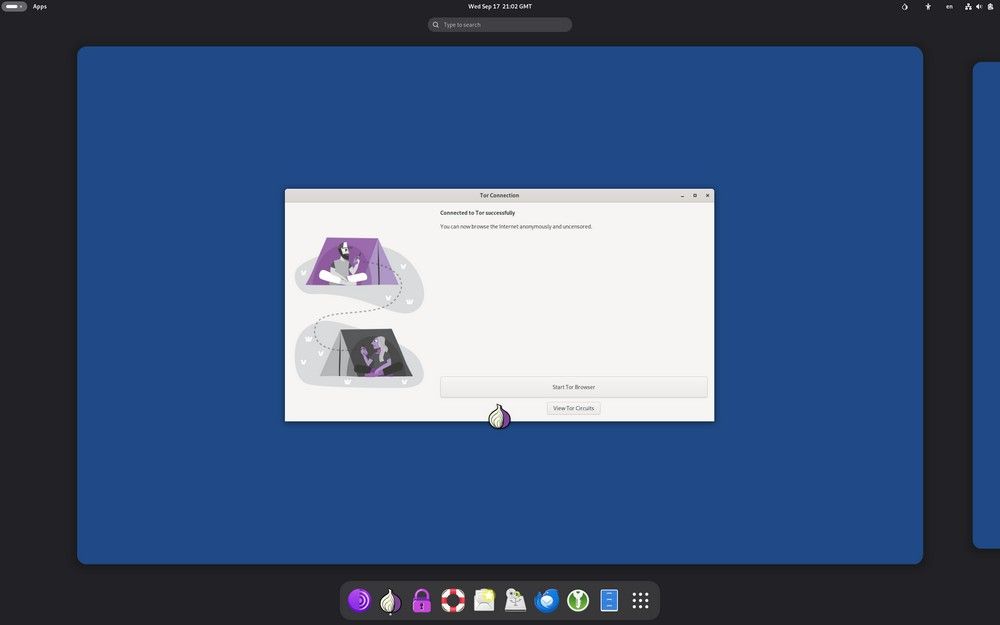Unlock Persistent Storage via the padlock icon

click(421, 599)
